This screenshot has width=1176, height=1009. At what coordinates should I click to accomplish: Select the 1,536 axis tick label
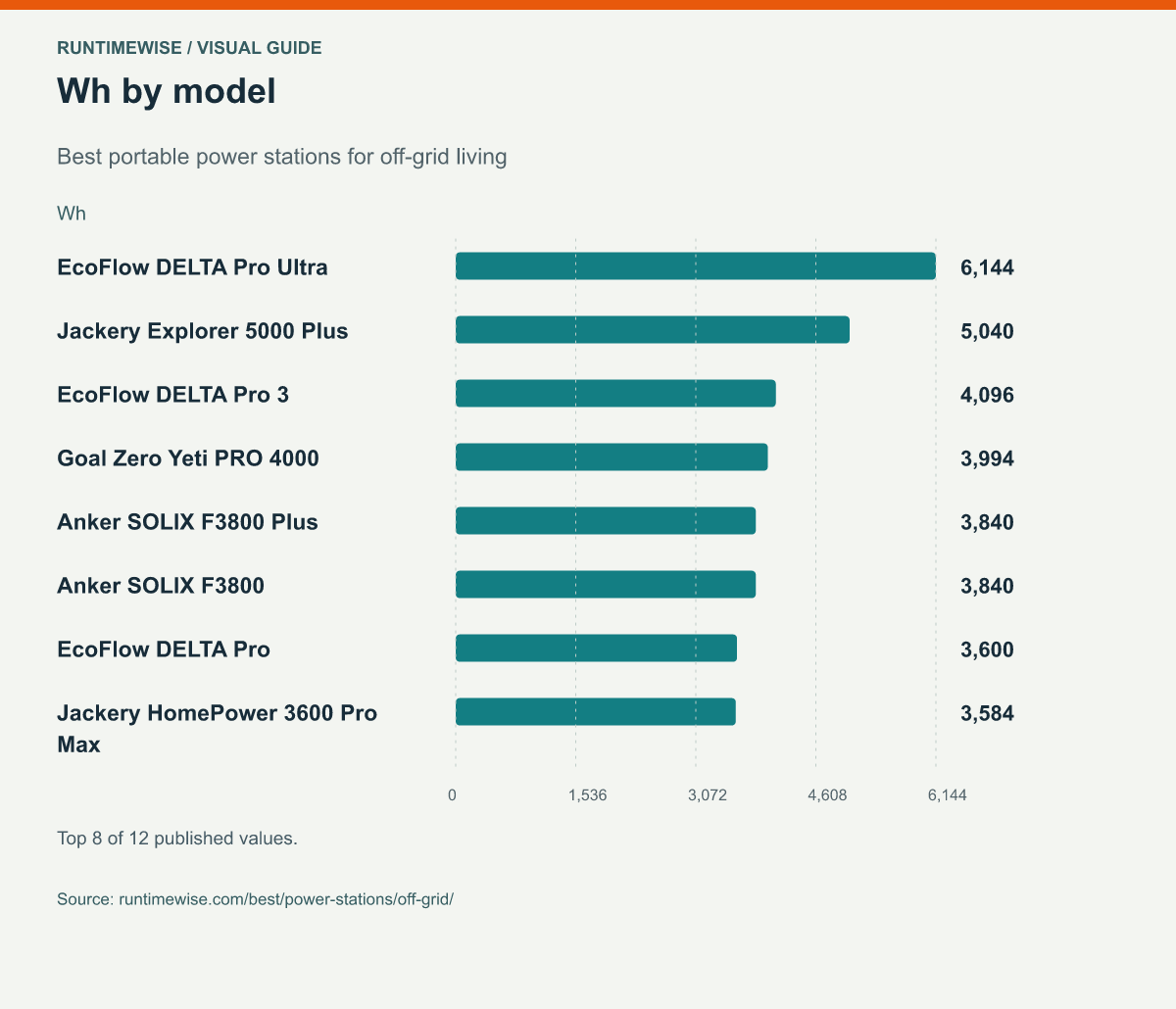588,794
